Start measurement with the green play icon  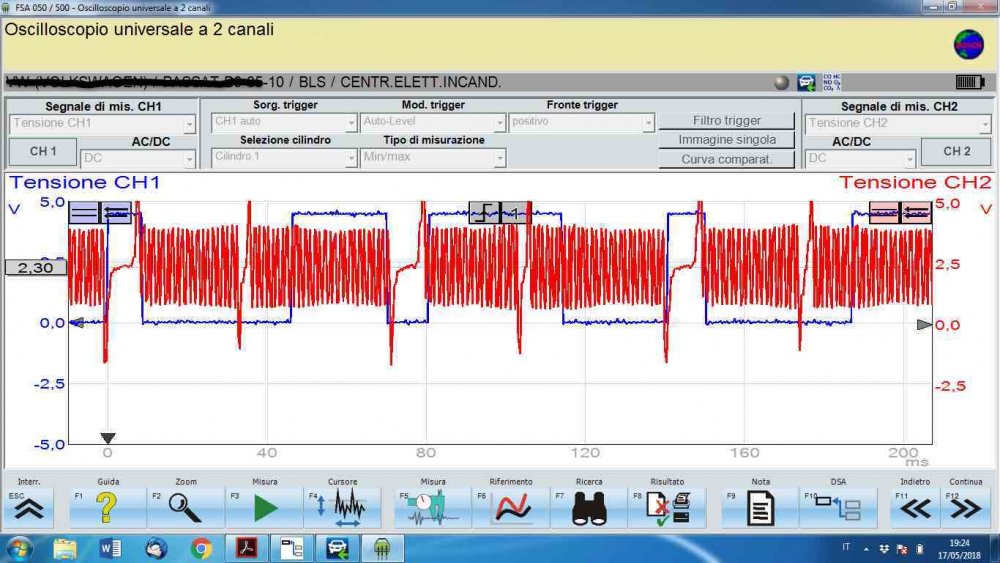click(x=264, y=508)
